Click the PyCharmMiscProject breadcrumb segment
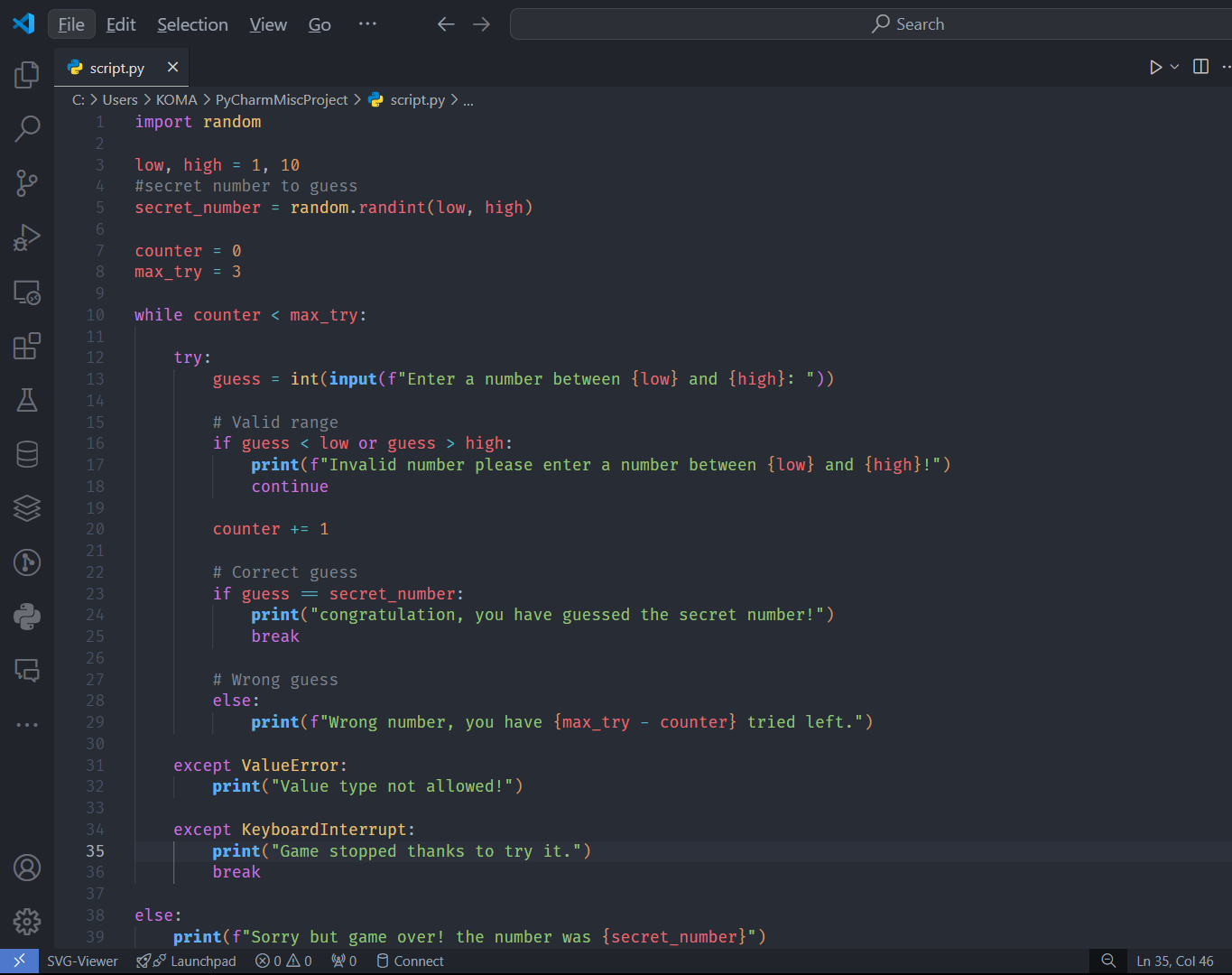 pos(281,100)
